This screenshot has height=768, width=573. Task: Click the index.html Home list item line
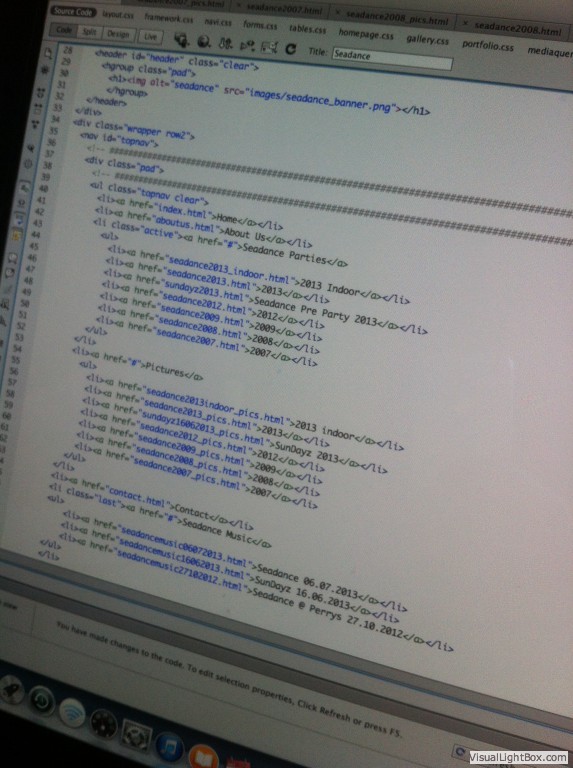pos(190,212)
